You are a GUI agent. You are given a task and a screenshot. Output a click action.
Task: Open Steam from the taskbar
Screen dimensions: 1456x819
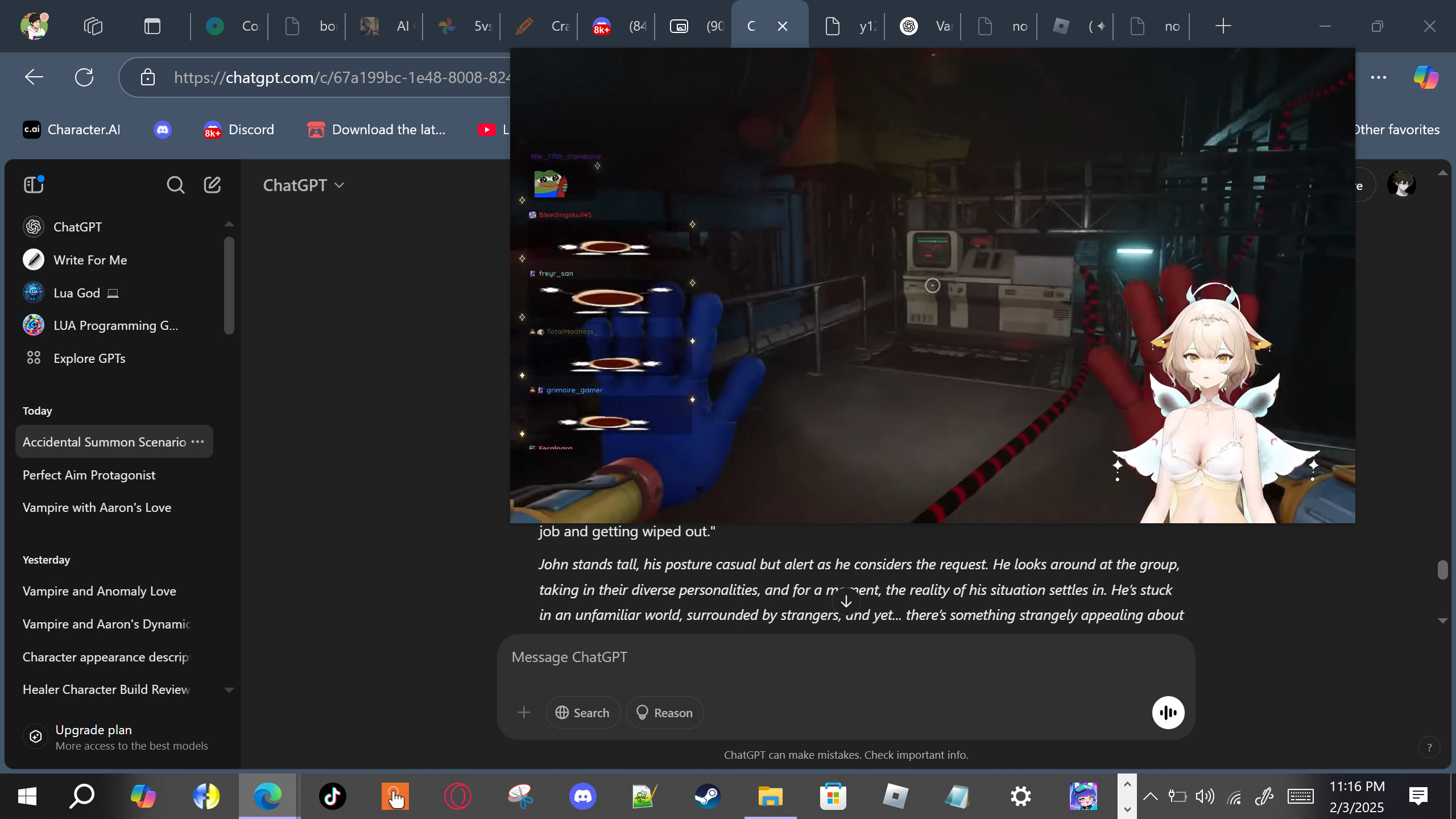click(x=708, y=796)
